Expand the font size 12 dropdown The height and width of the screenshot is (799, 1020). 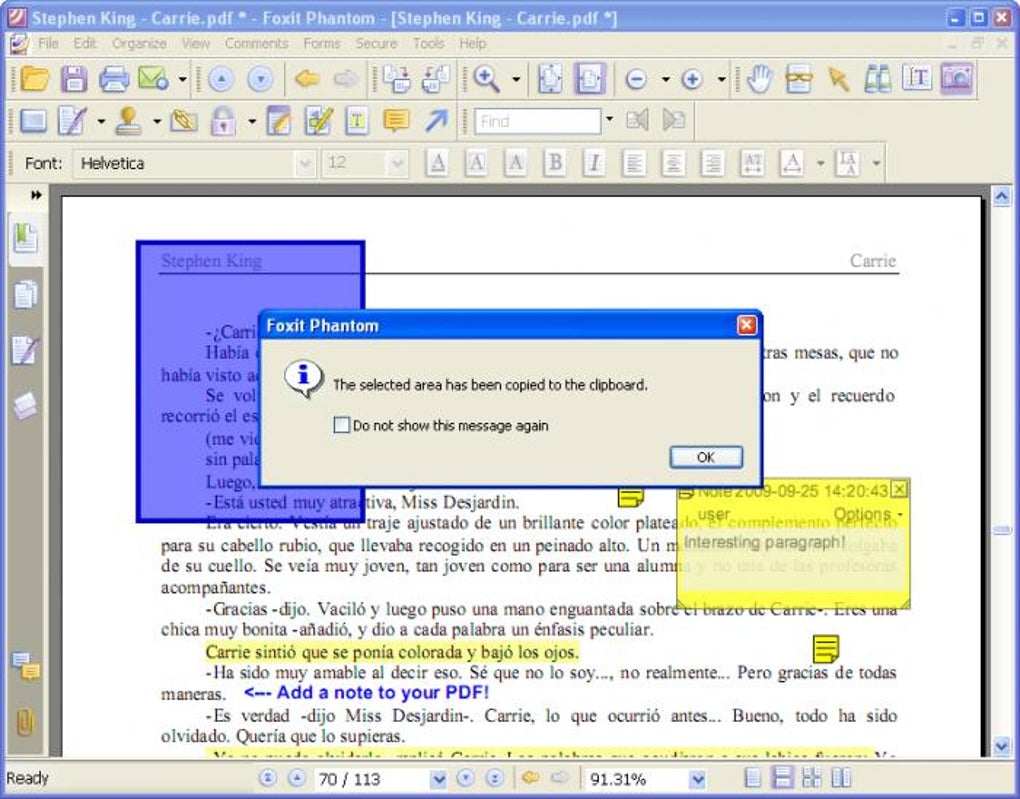[397, 163]
